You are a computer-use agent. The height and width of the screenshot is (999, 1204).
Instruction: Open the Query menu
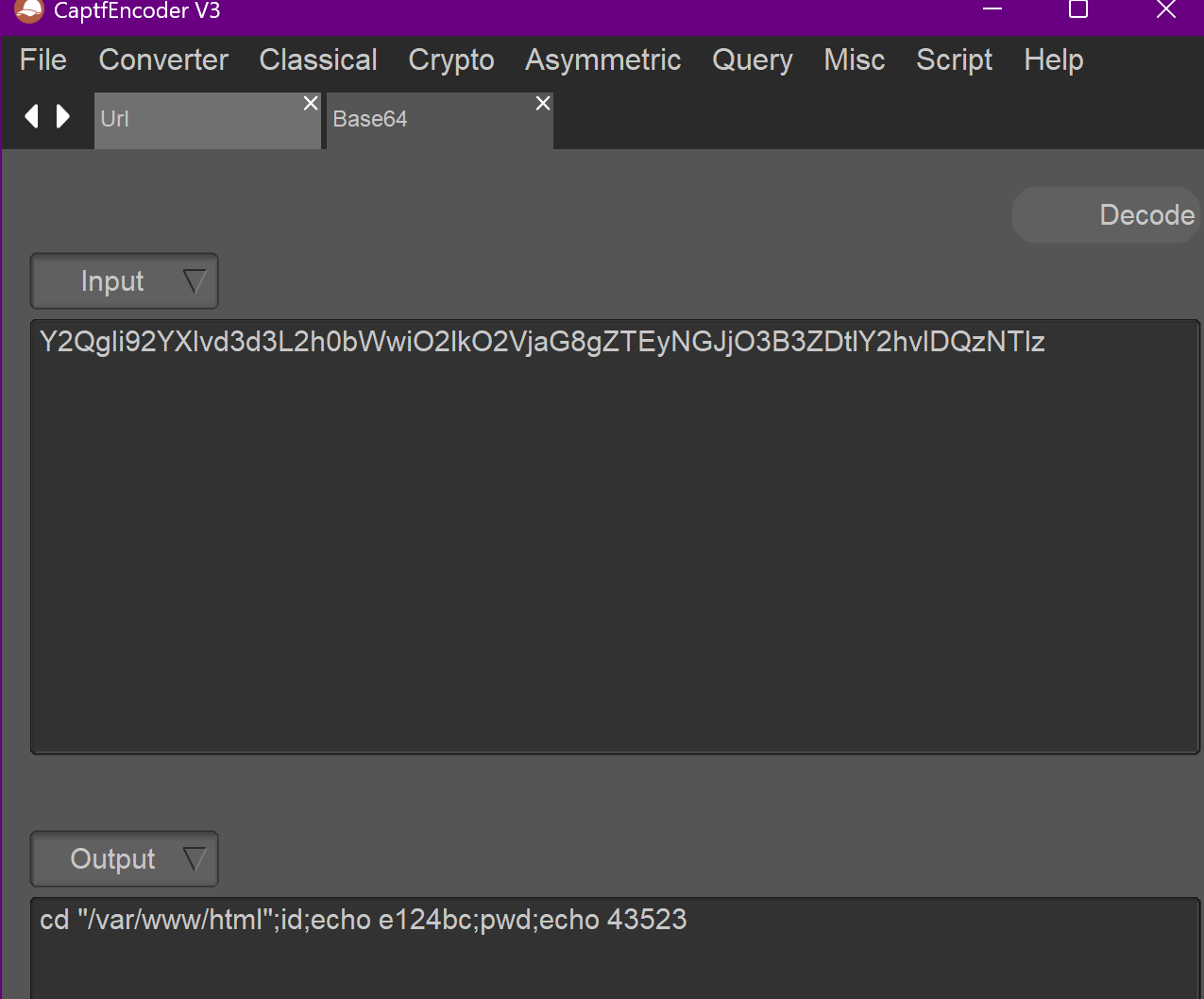tap(752, 59)
